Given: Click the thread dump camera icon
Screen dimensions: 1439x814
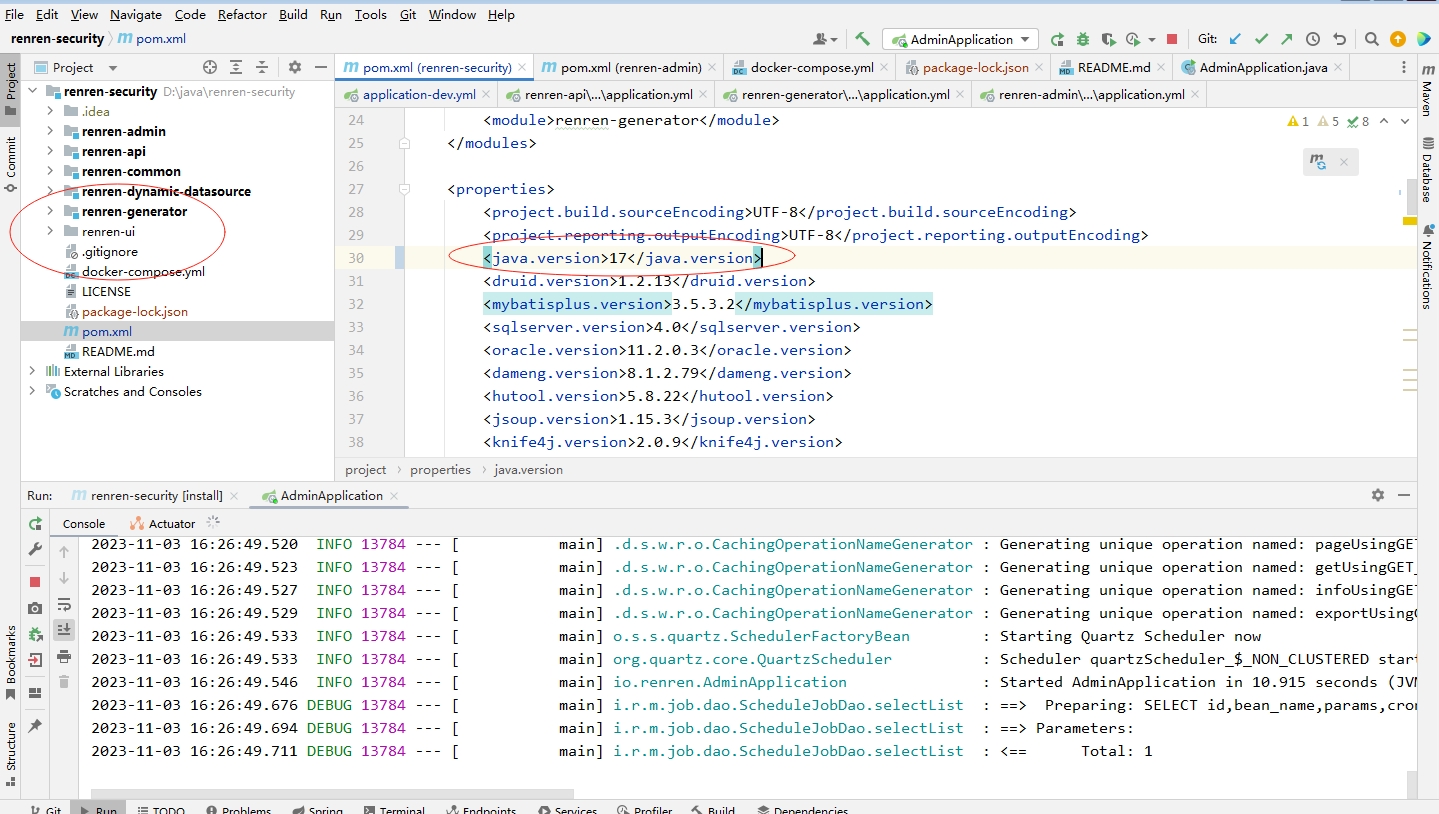Looking at the screenshot, I should coord(35,608).
